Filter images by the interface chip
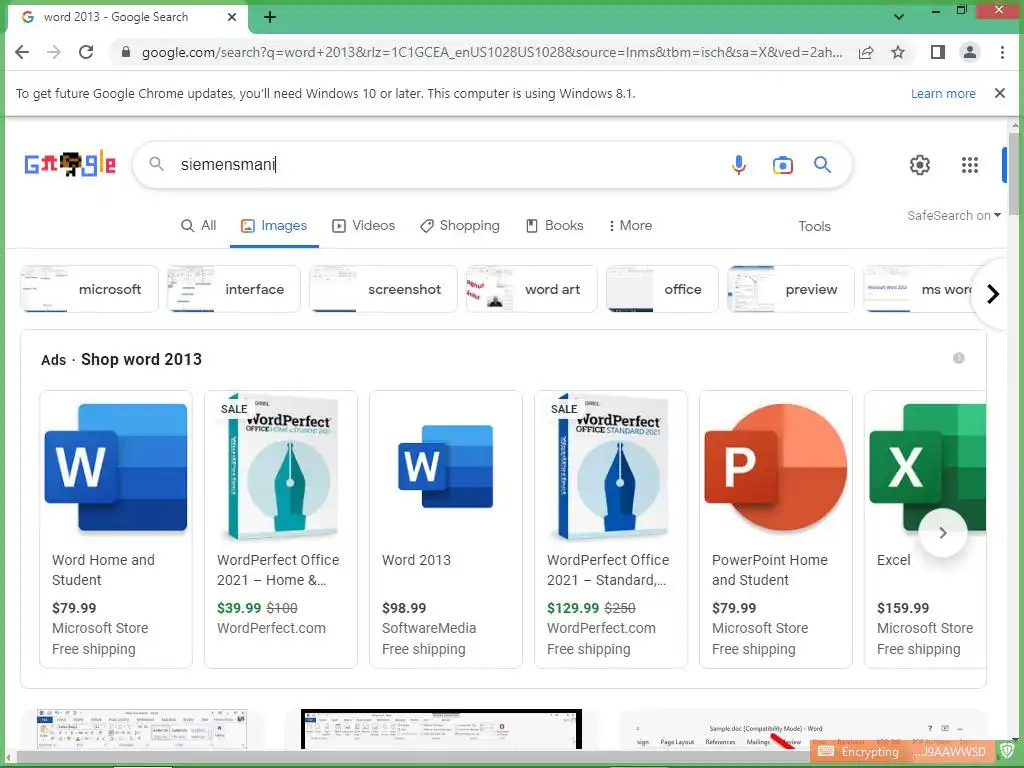Viewport: 1024px width, 768px height. tap(233, 289)
